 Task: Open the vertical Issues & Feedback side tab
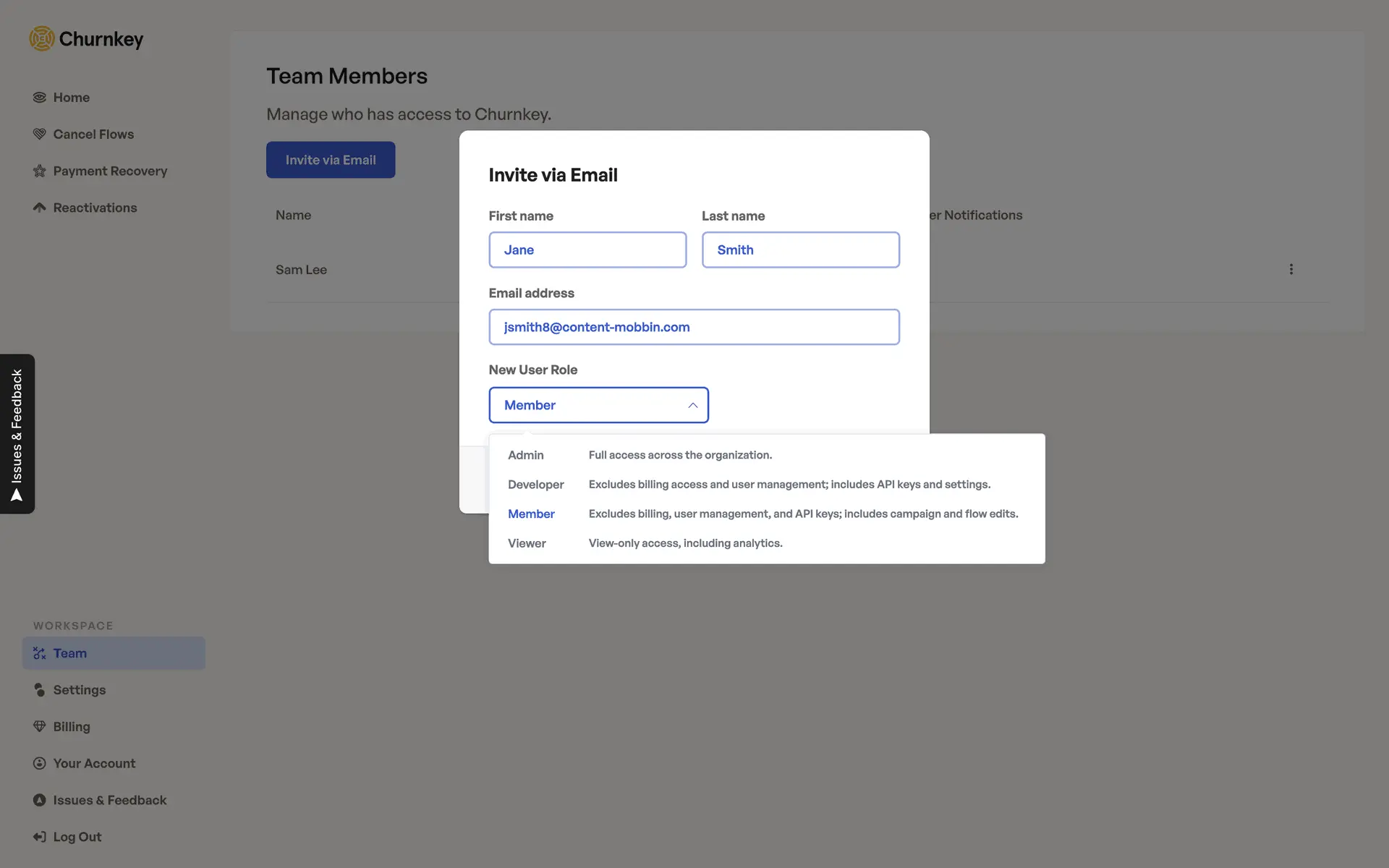17,434
